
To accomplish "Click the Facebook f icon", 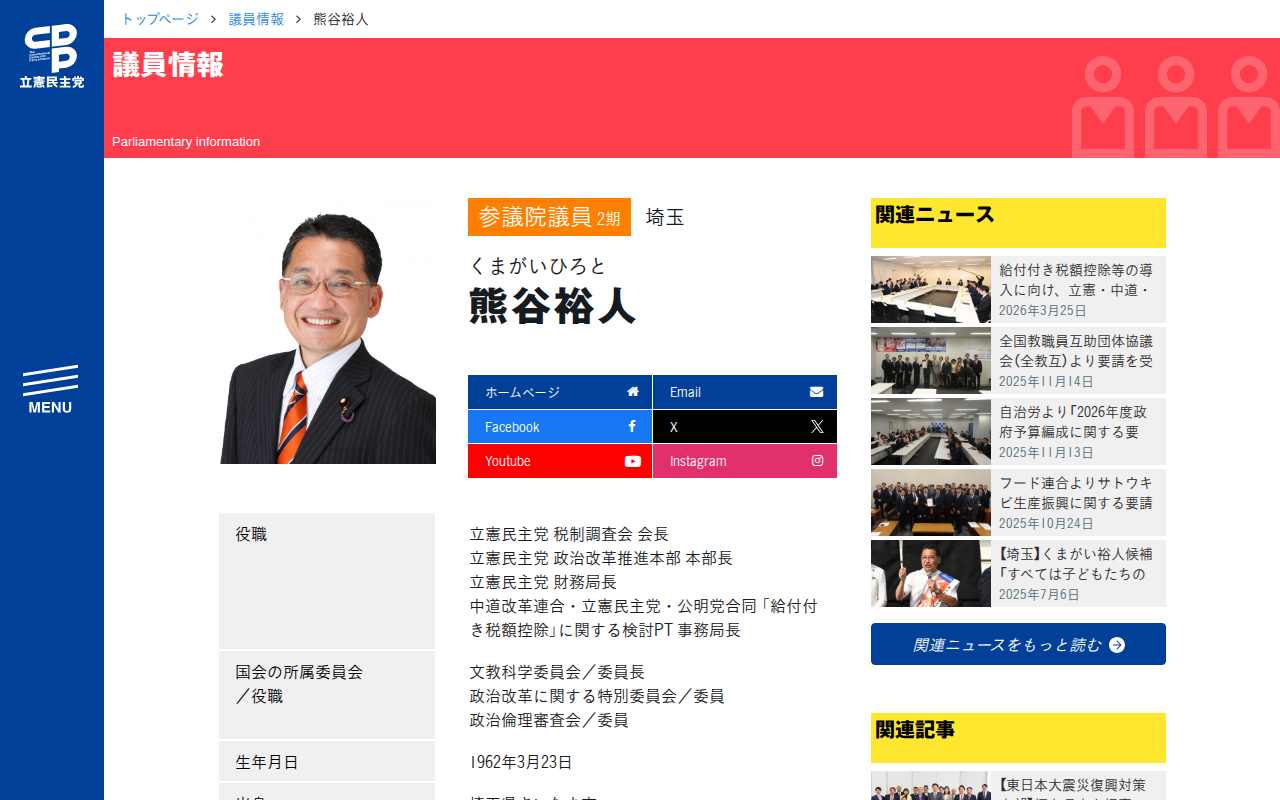I will coord(632,426).
